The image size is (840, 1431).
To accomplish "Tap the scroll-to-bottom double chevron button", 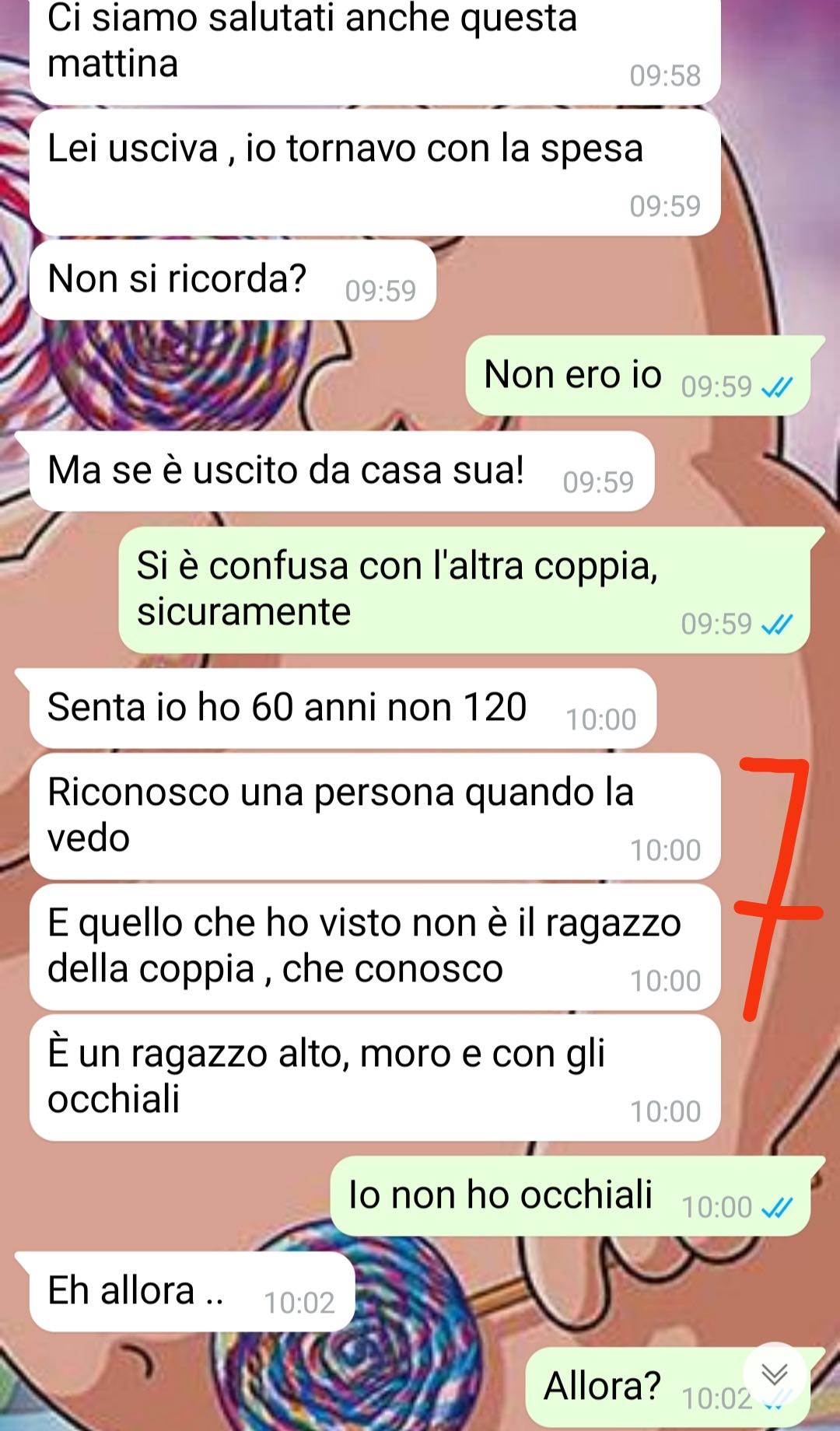I will (774, 1375).
